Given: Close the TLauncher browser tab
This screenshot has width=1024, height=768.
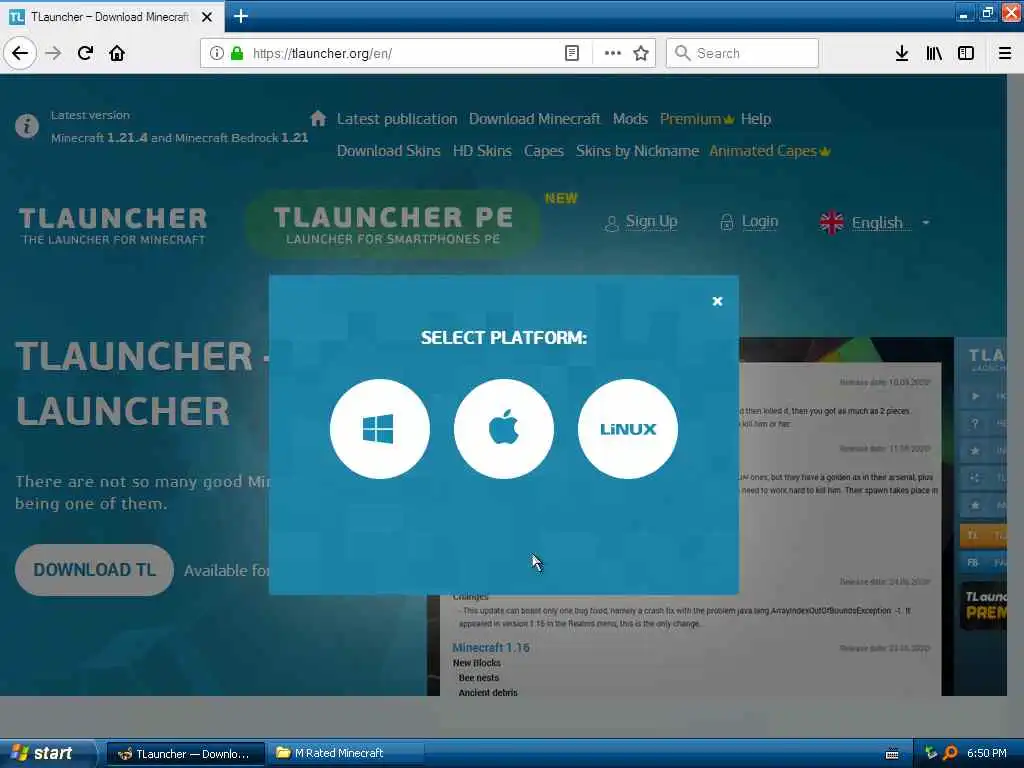Looking at the screenshot, I should 207,17.
